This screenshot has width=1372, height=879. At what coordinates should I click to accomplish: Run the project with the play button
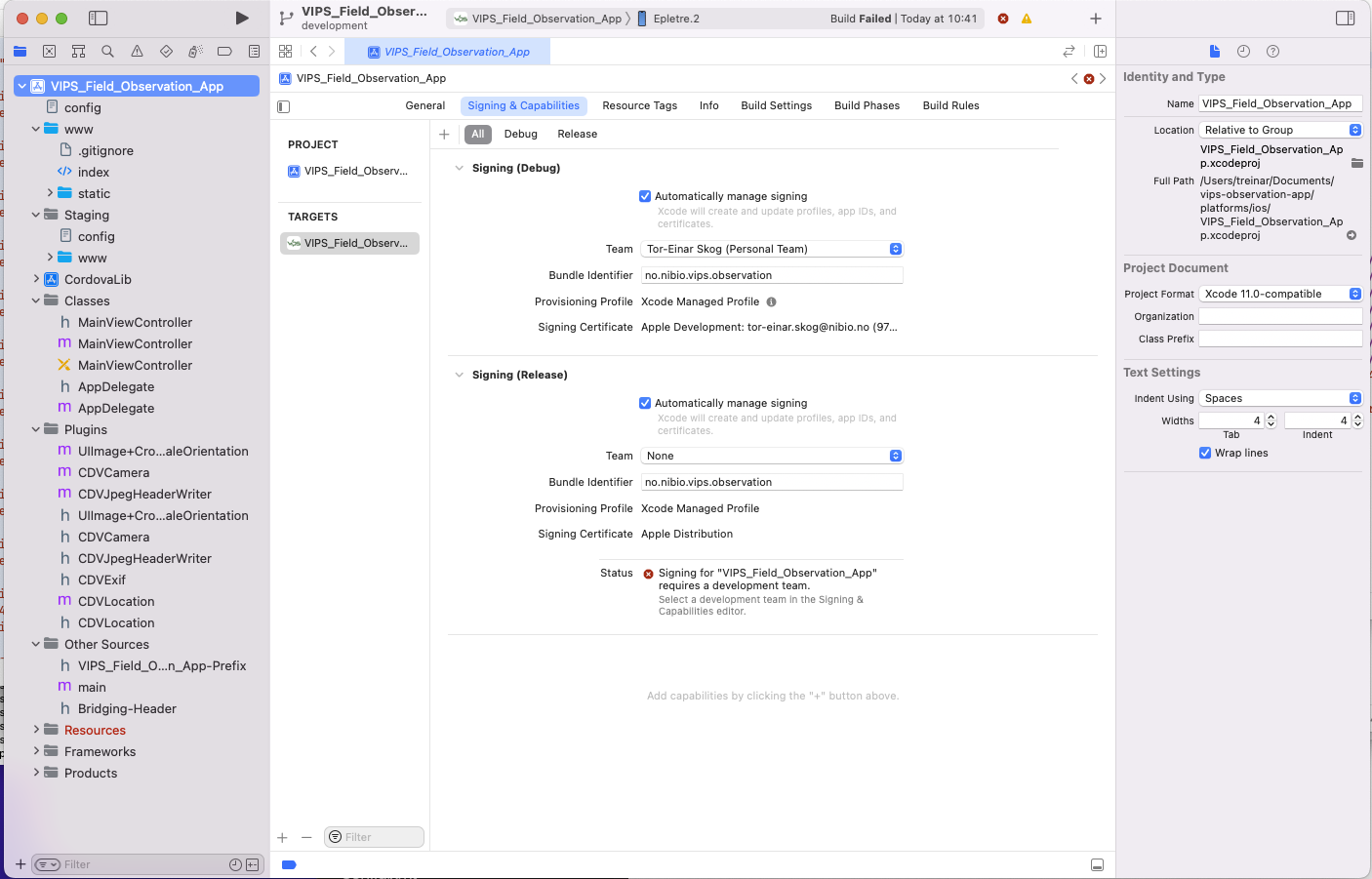click(x=242, y=19)
